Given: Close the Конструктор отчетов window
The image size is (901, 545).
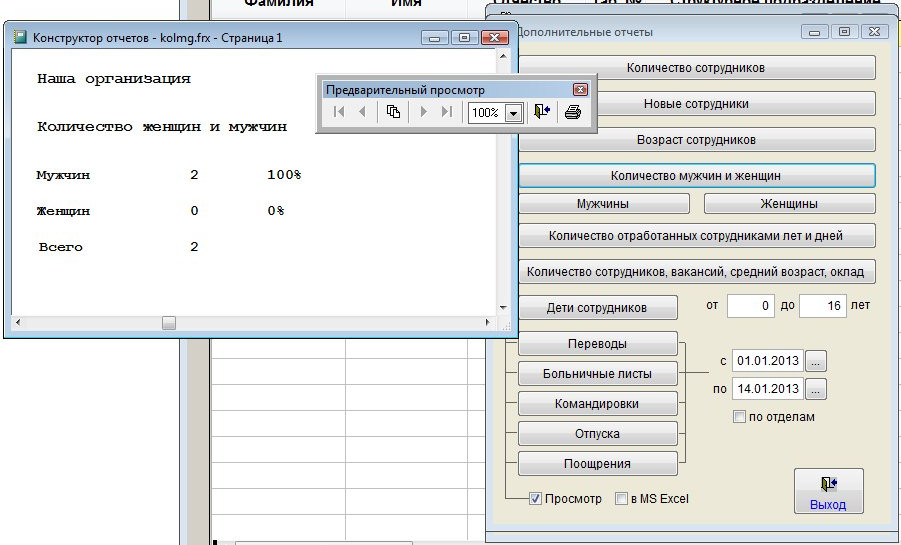Looking at the screenshot, I should pyautogui.click(x=494, y=38).
